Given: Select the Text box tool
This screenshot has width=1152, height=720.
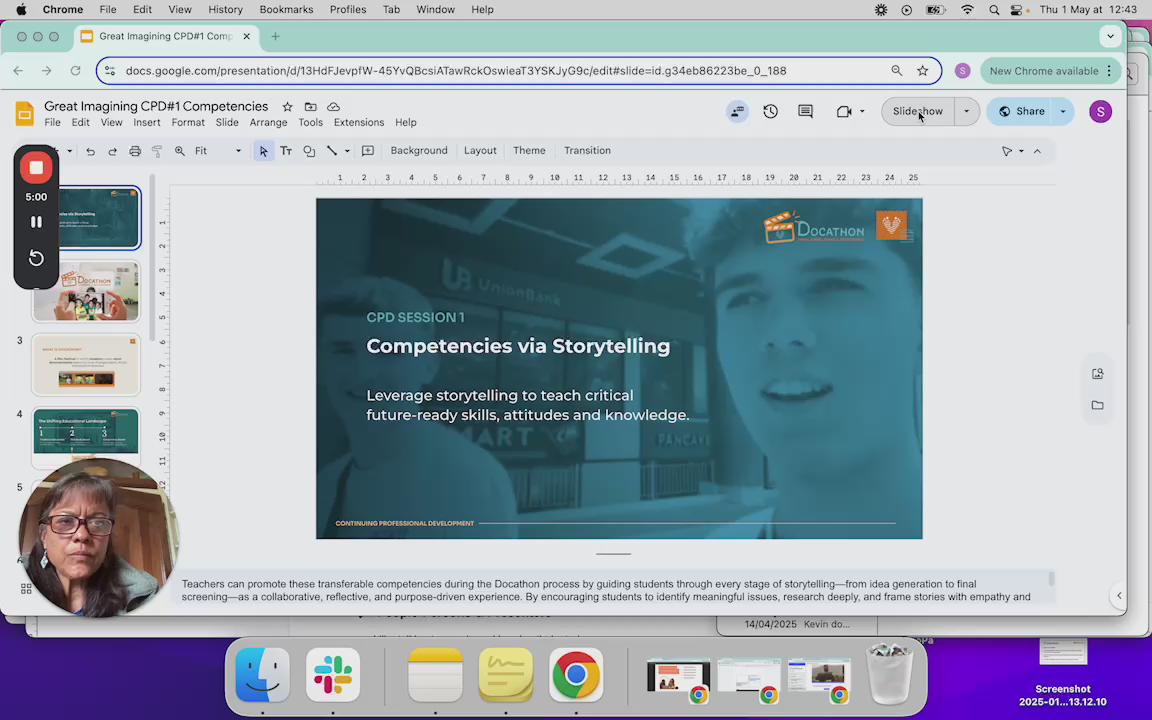Looking at the screenshot, I should (x=286, y=151).
